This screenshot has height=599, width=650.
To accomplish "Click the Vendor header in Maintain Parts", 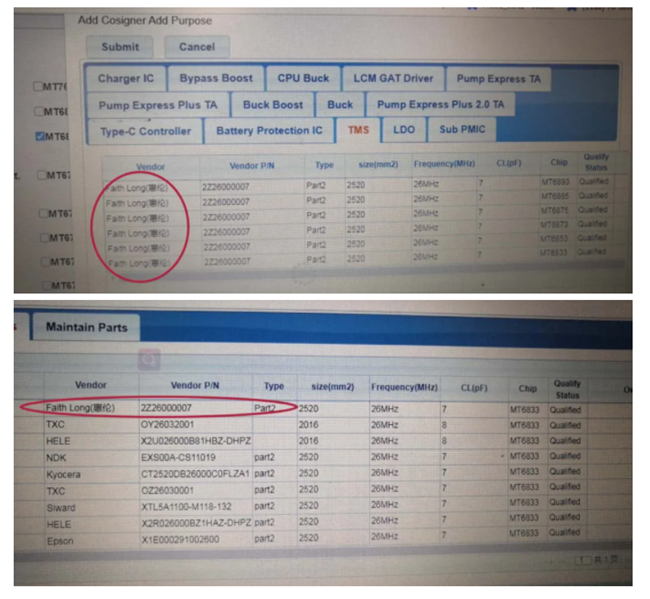I will [91, 385].
